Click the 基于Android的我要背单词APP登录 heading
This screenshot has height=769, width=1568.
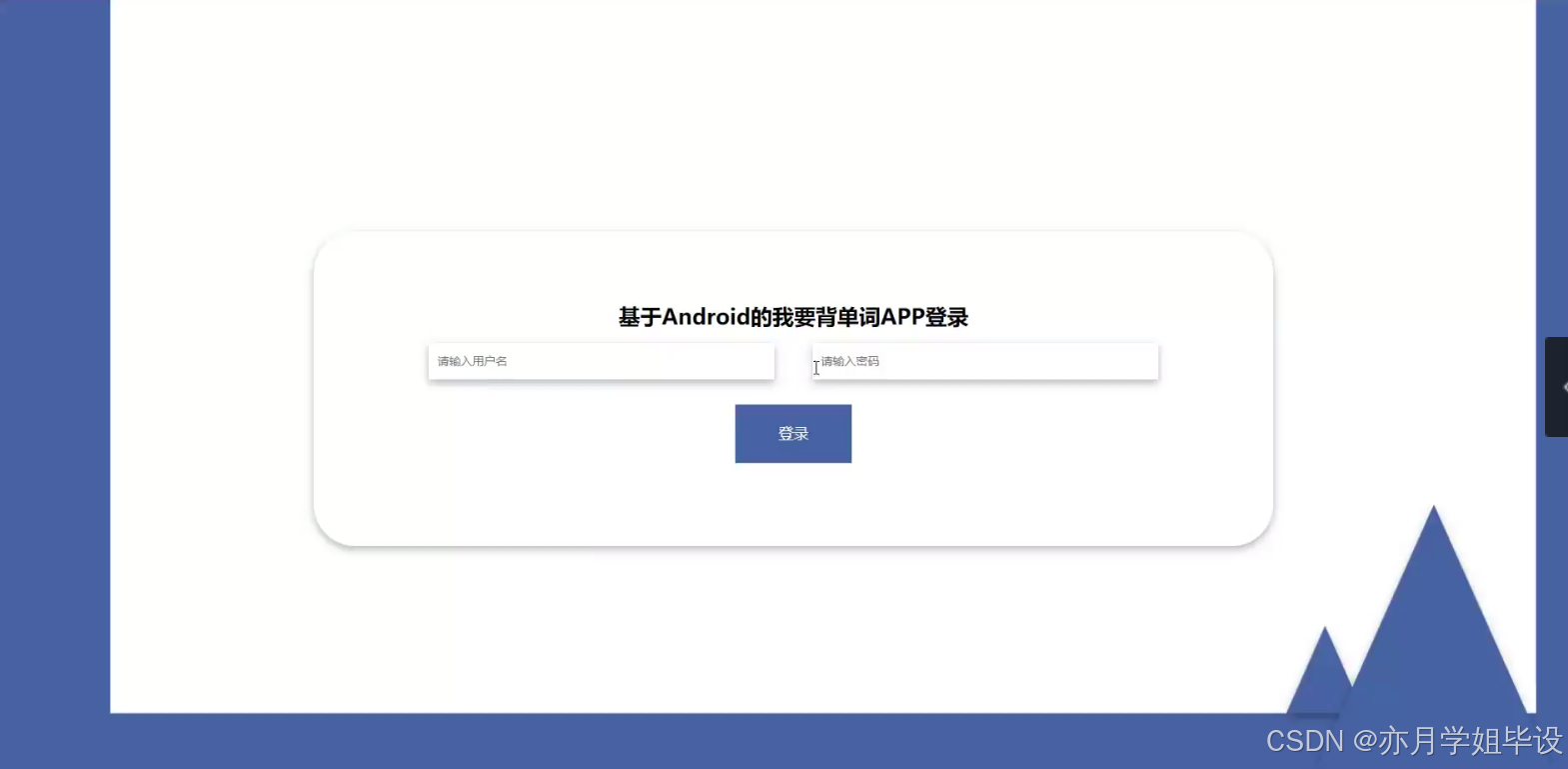(793, 317)
